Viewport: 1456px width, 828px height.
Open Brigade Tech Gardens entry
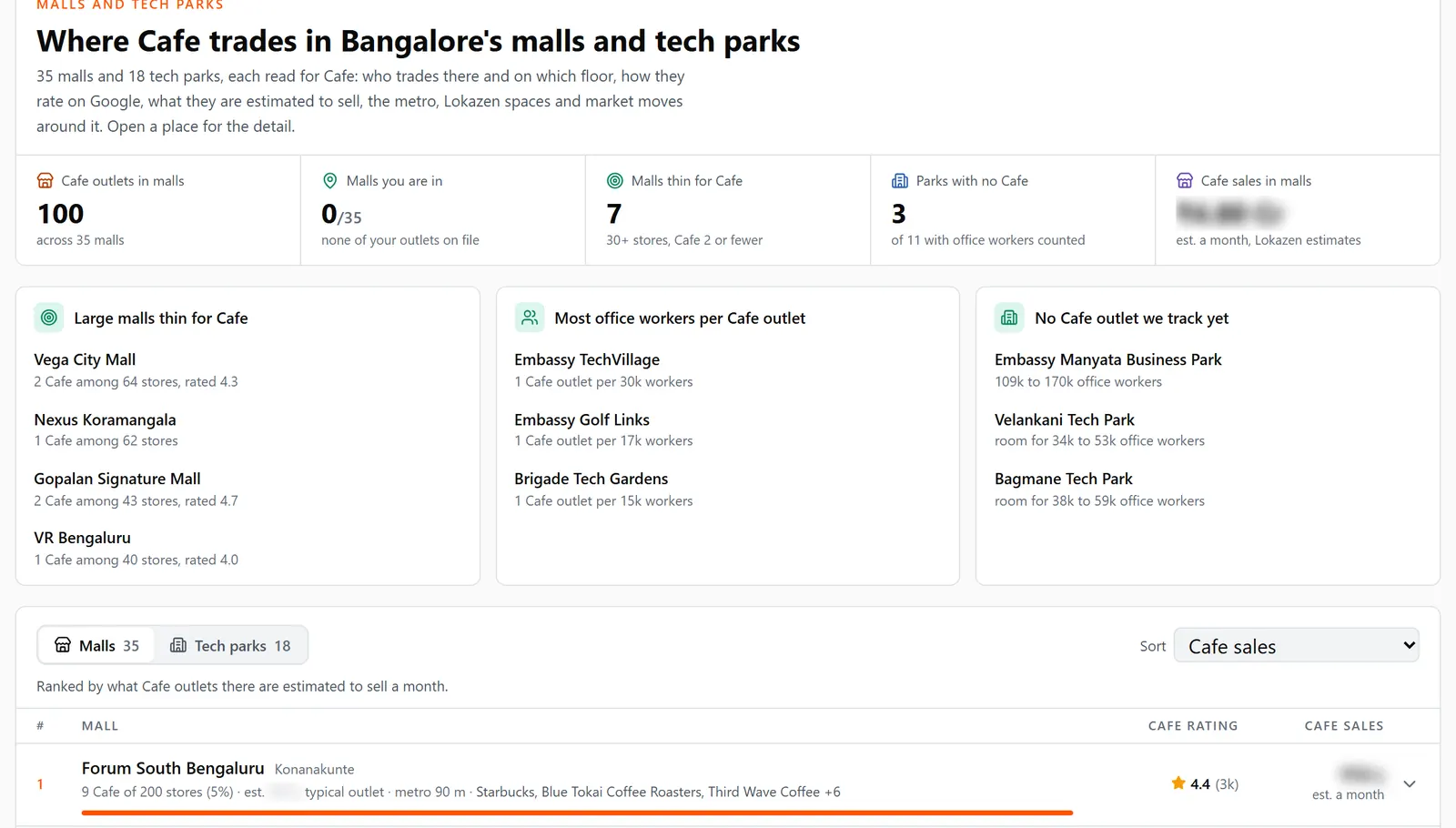point(591,479)
